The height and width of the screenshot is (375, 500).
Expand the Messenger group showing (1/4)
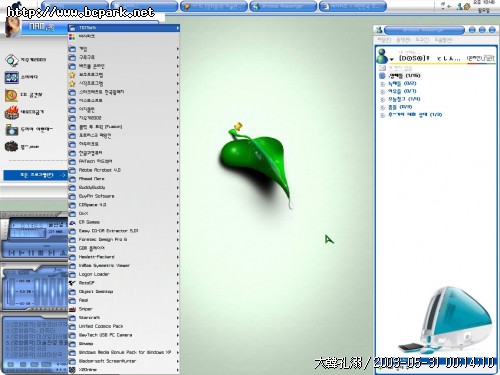(383, 99)
